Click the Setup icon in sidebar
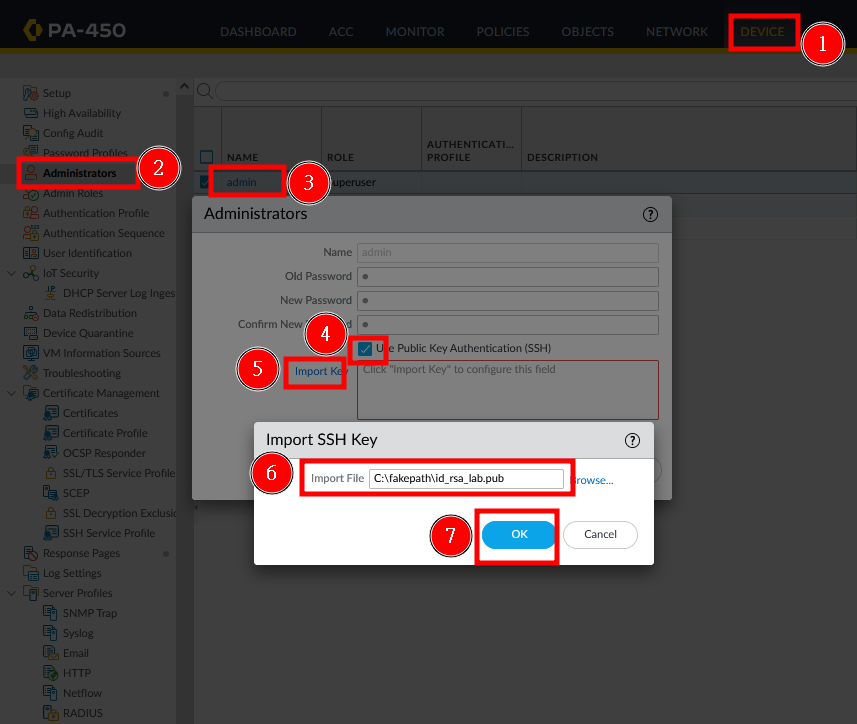 tap(30, 93)
